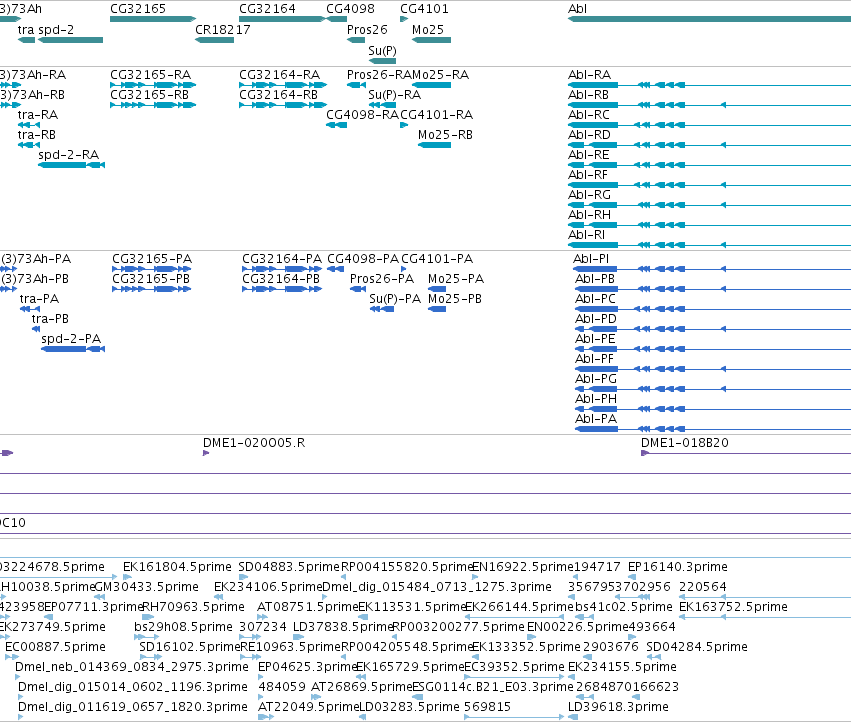Screen dimensions: 851x722
Task: Select the Abl gene label
Action: click(577, 9)
